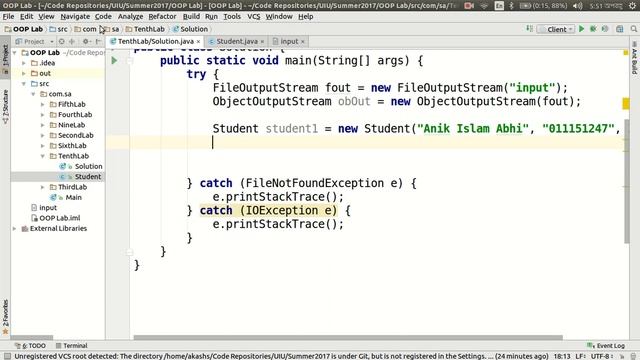The width and height of the screenshot is (640, 360).
Task: Toggle the Structure side tool window
Action: 5,107
